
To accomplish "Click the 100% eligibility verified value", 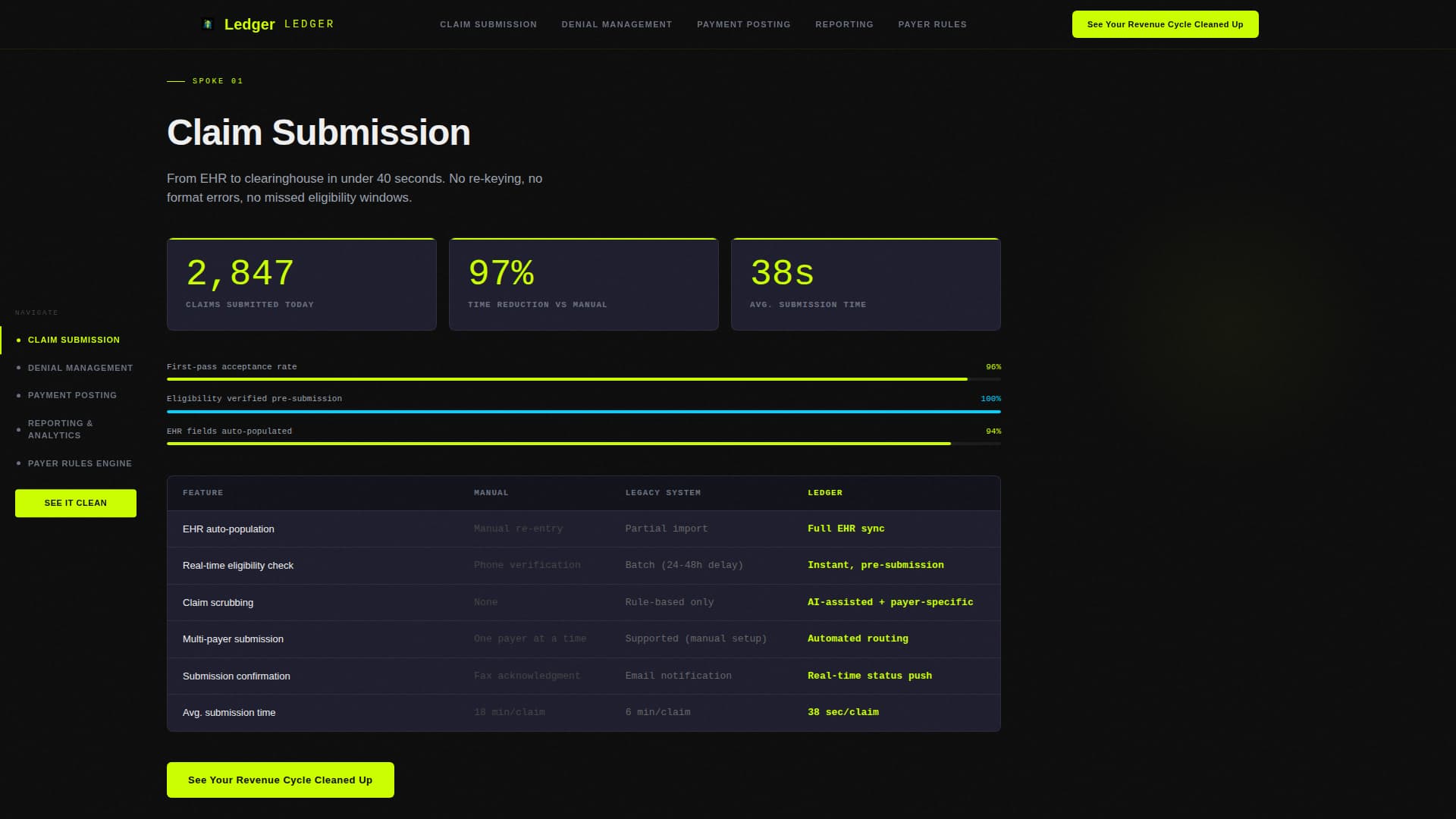I will (x=990, y=399).
